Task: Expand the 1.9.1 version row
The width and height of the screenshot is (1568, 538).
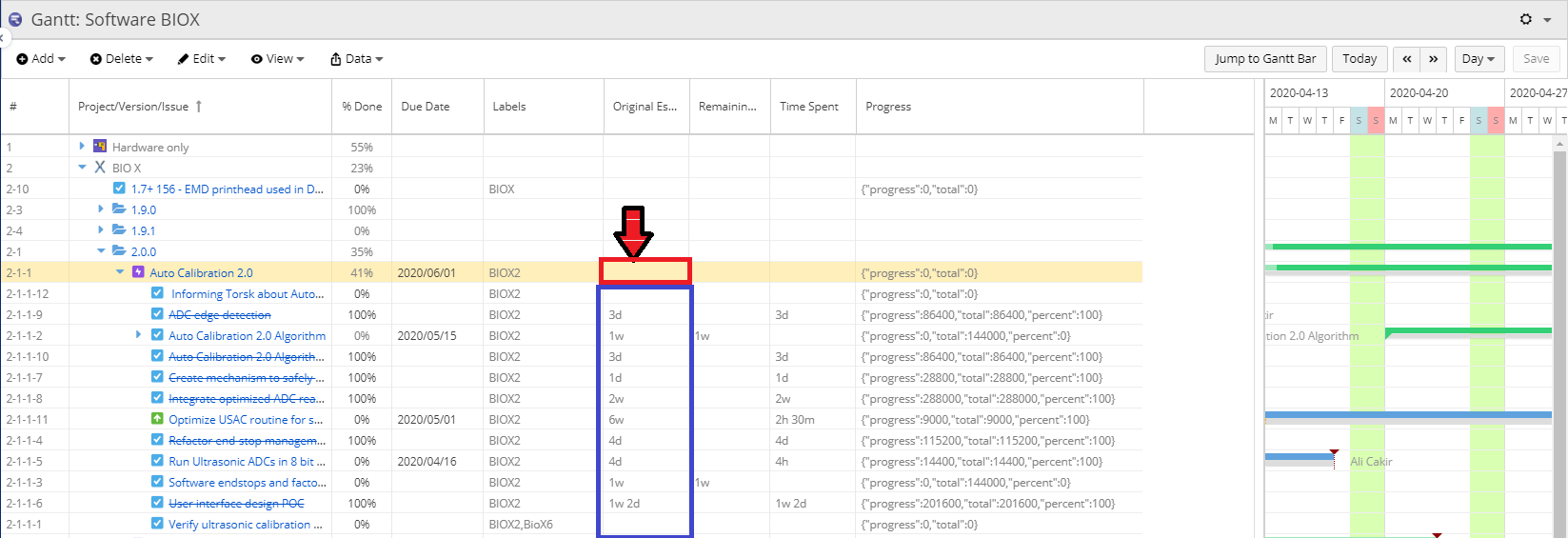Action: pyautogui.click(x=101, y=230)
